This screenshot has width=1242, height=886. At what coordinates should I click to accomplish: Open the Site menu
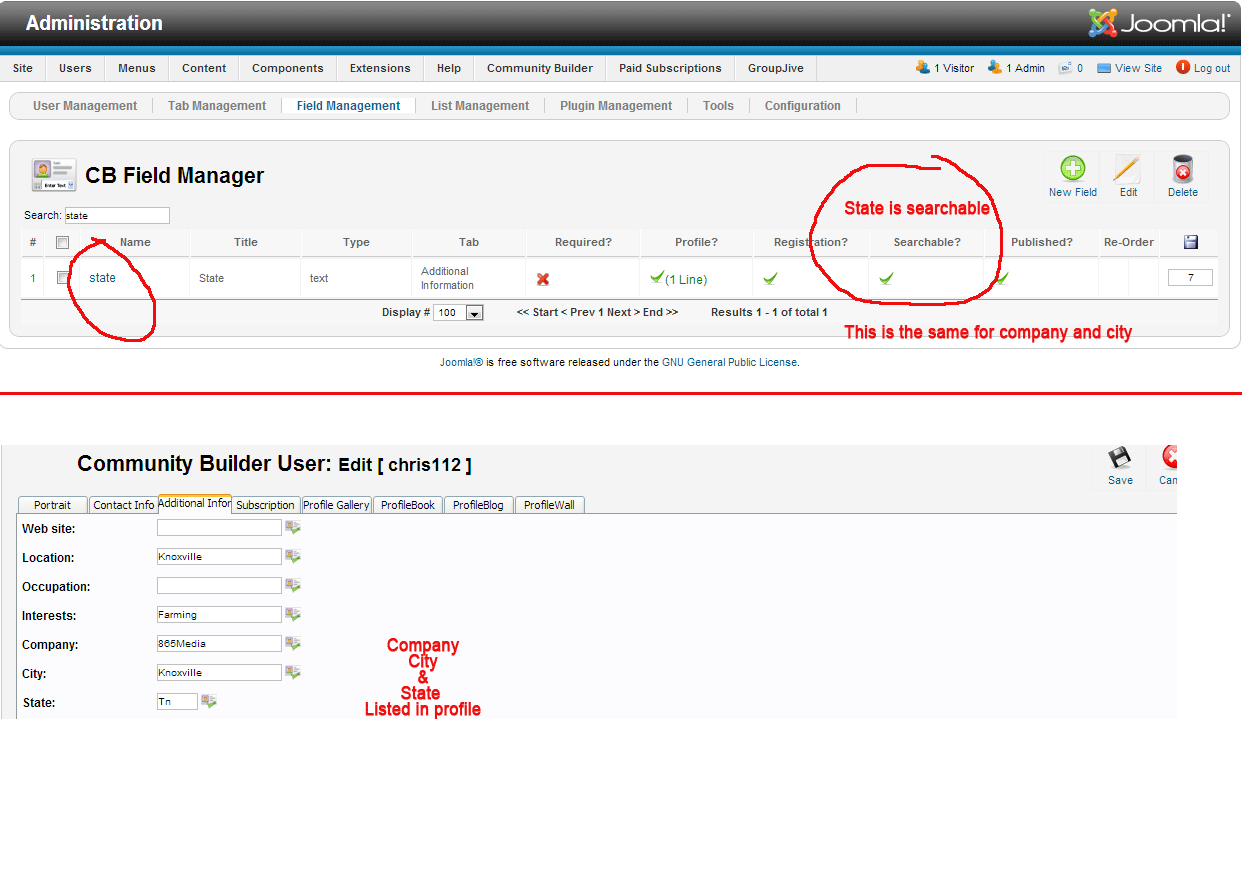click(x=23, y=68)
